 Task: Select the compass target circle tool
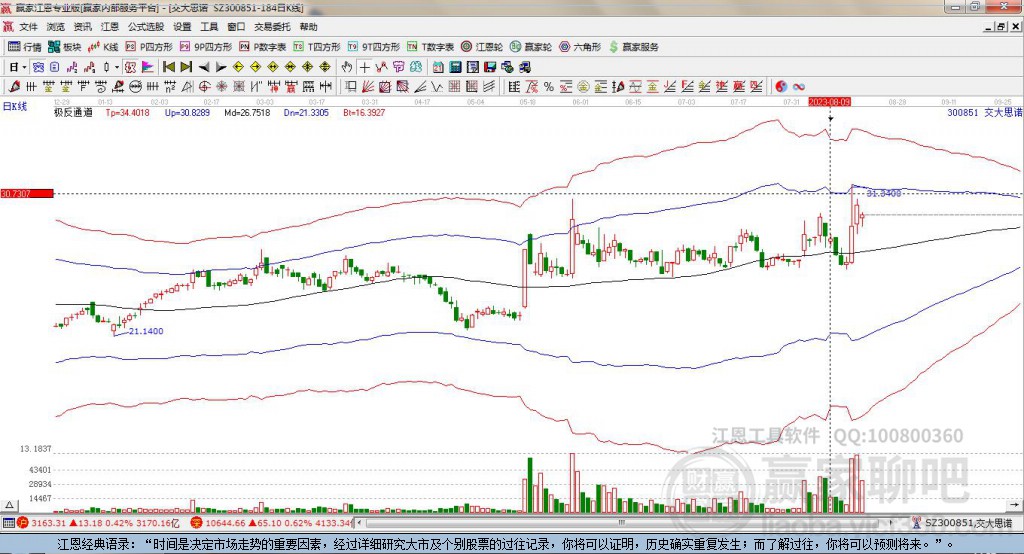tap(204, 86)
